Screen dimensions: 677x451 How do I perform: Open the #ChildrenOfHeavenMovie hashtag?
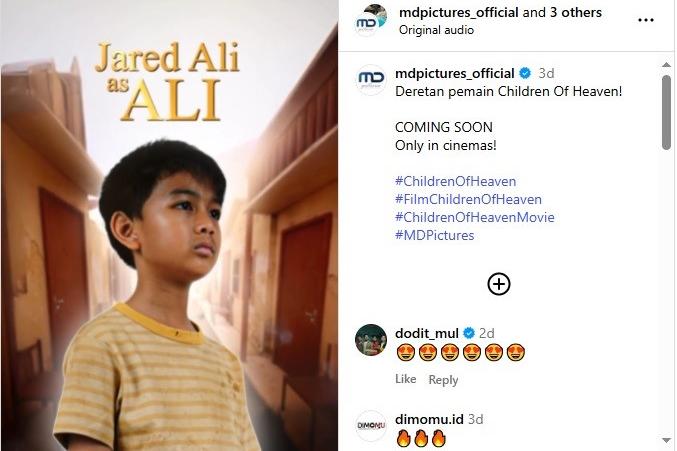click(x=474, y=217)
